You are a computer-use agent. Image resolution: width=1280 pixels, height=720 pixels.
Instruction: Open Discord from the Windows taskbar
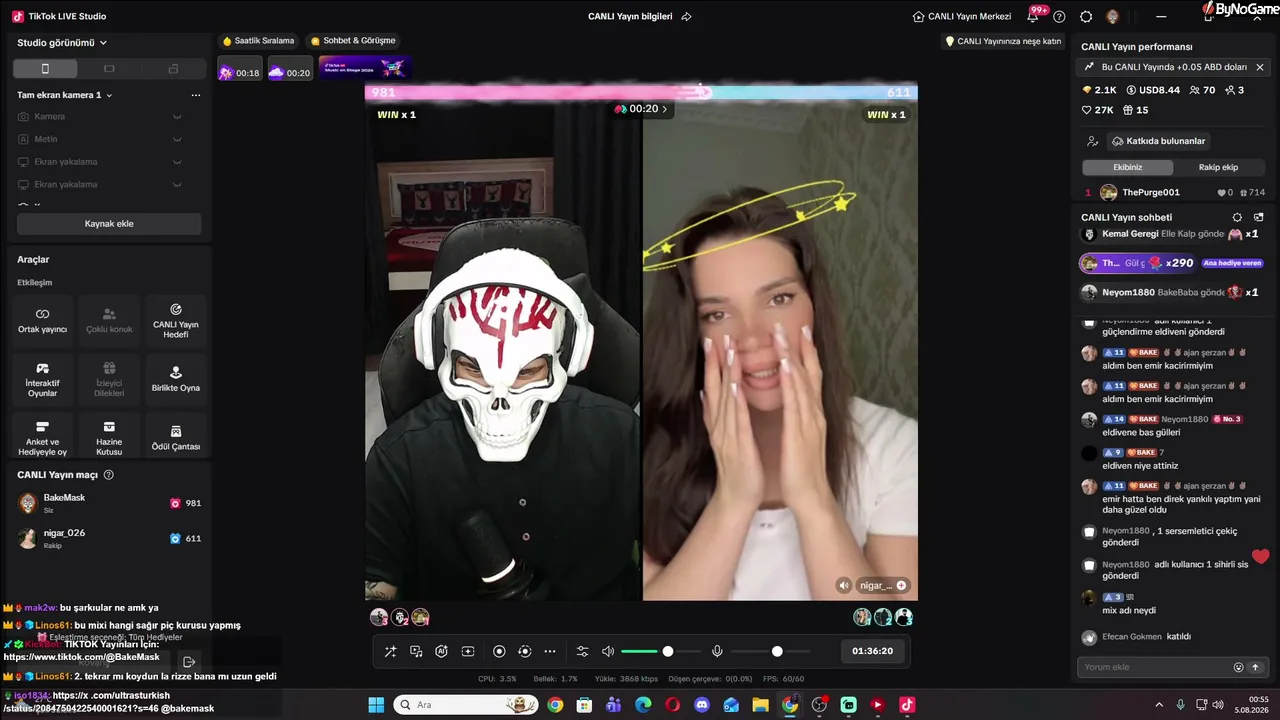click(702, 705)
